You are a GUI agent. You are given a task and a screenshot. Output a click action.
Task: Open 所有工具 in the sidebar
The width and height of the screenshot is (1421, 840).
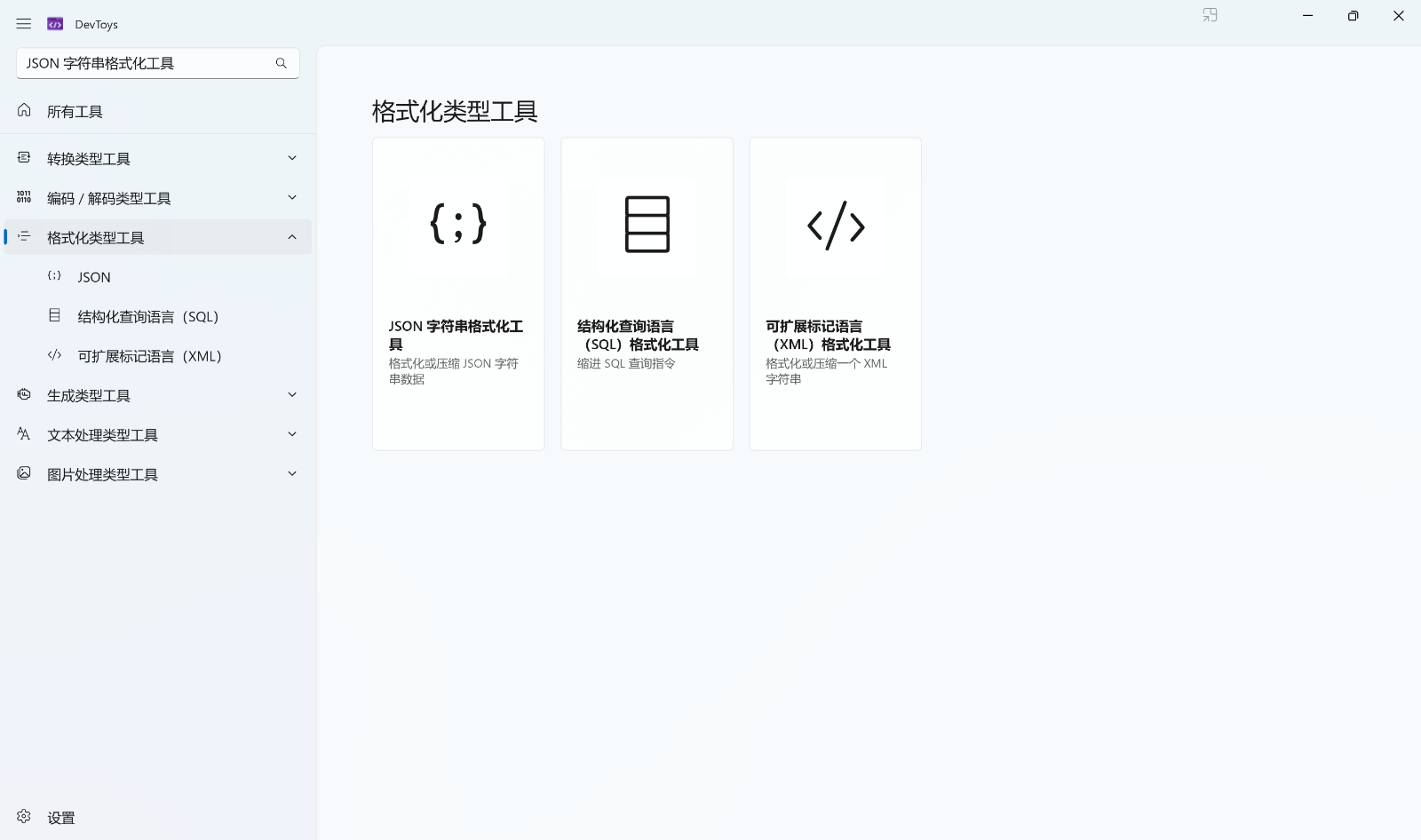pos(158,111)
